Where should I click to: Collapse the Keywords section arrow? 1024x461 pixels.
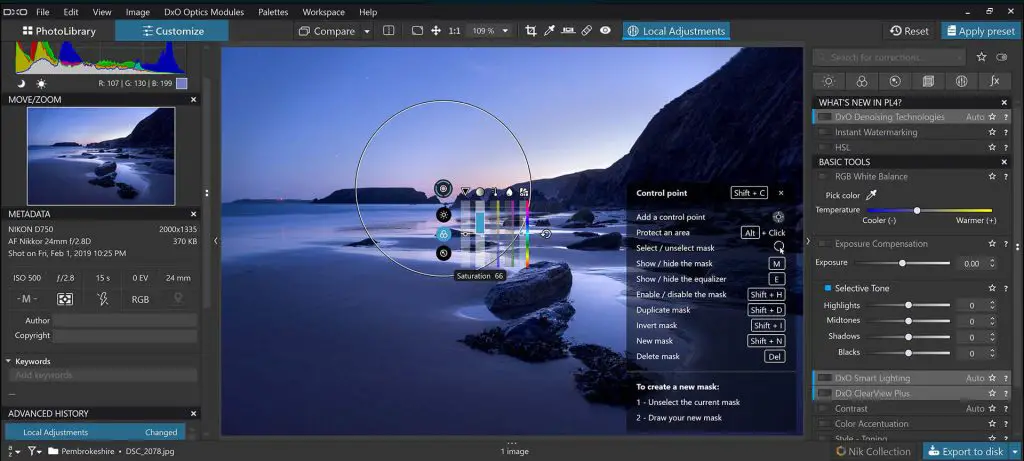(8, 361)
